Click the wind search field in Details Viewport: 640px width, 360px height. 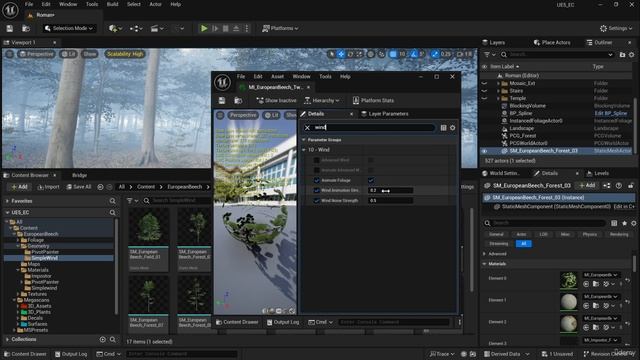[373, 128]
